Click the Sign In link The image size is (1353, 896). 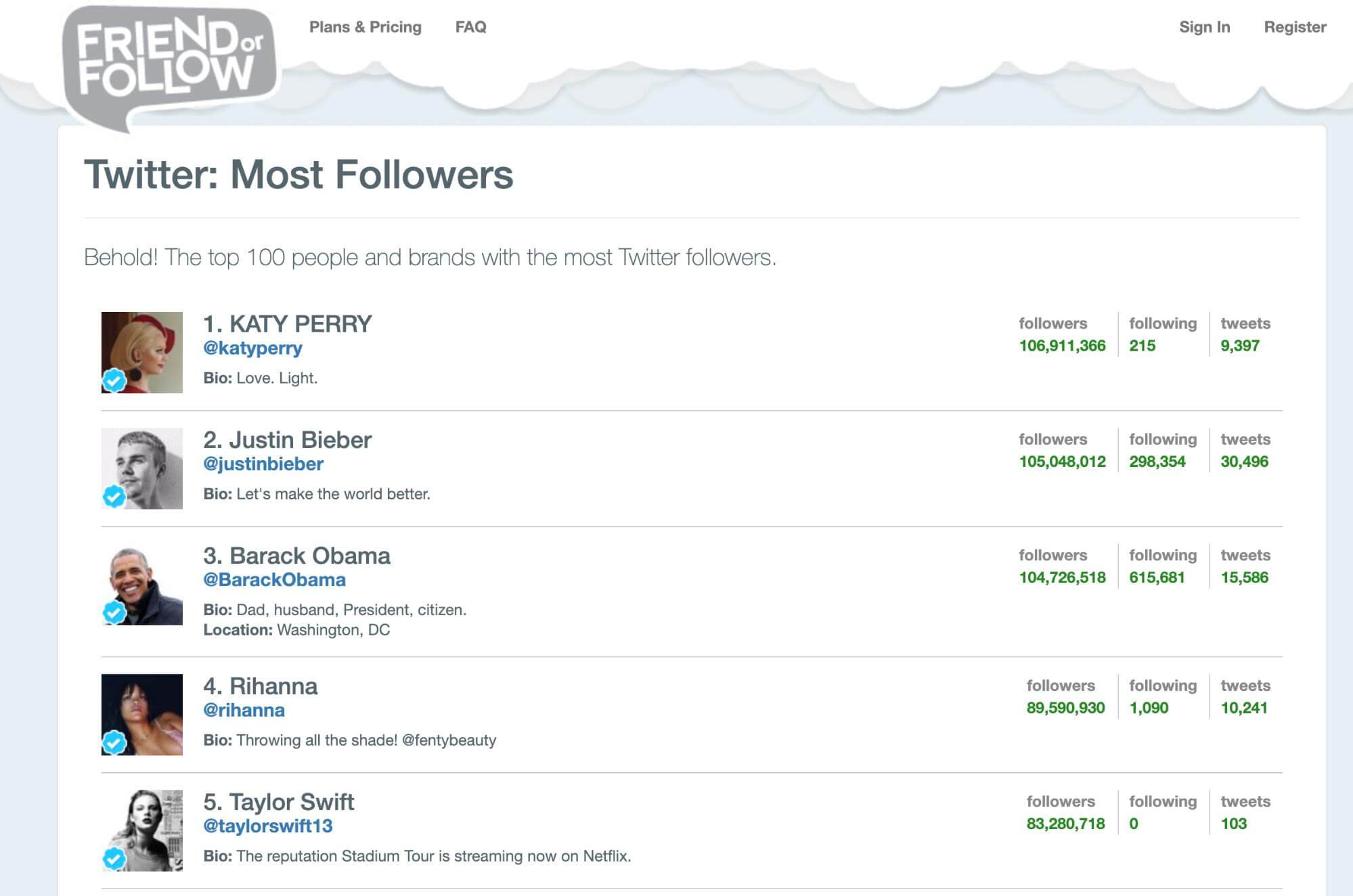(1205, 27)
